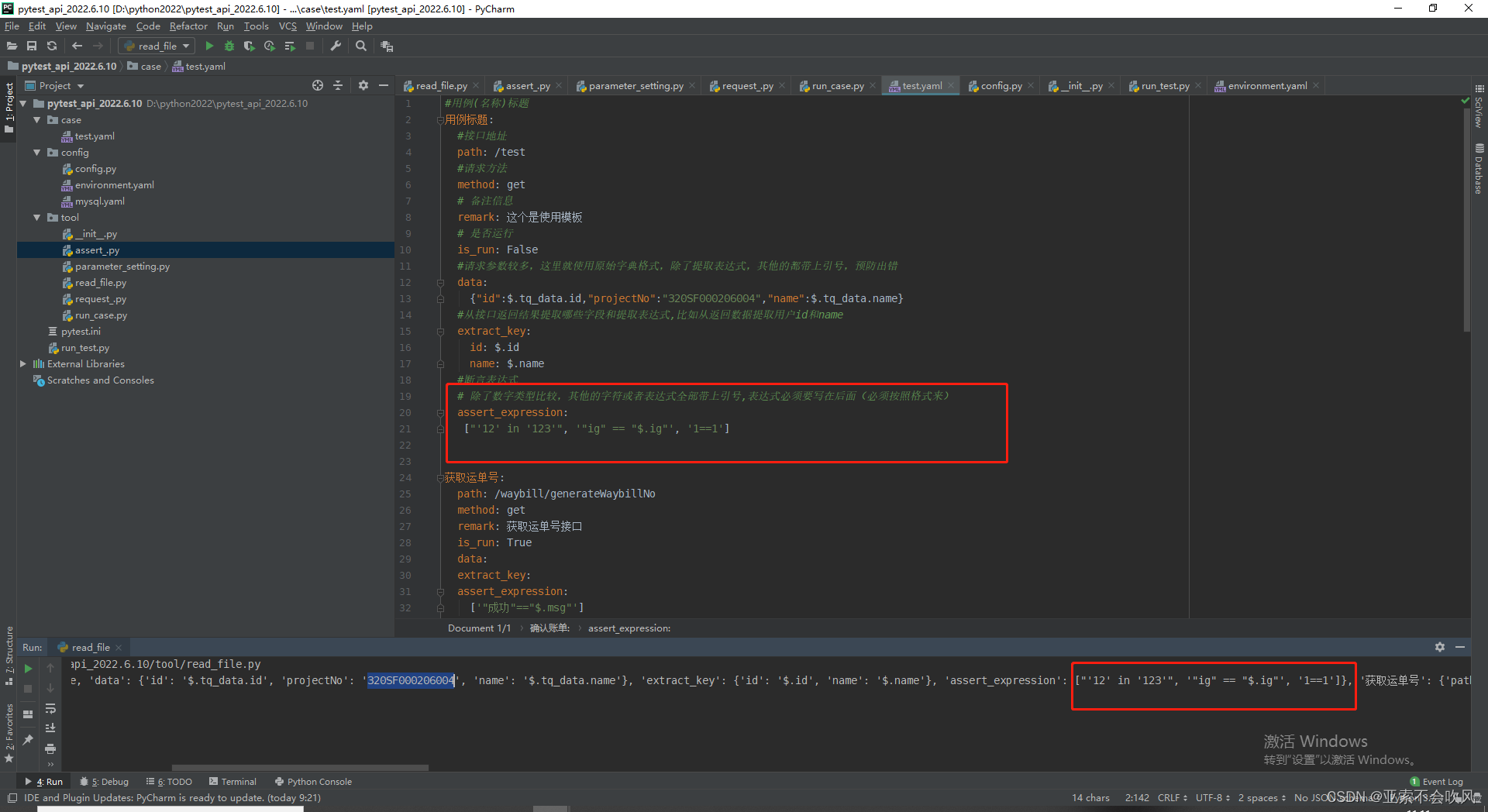Select mysql.yaml in project tree

tap(100, 201)
